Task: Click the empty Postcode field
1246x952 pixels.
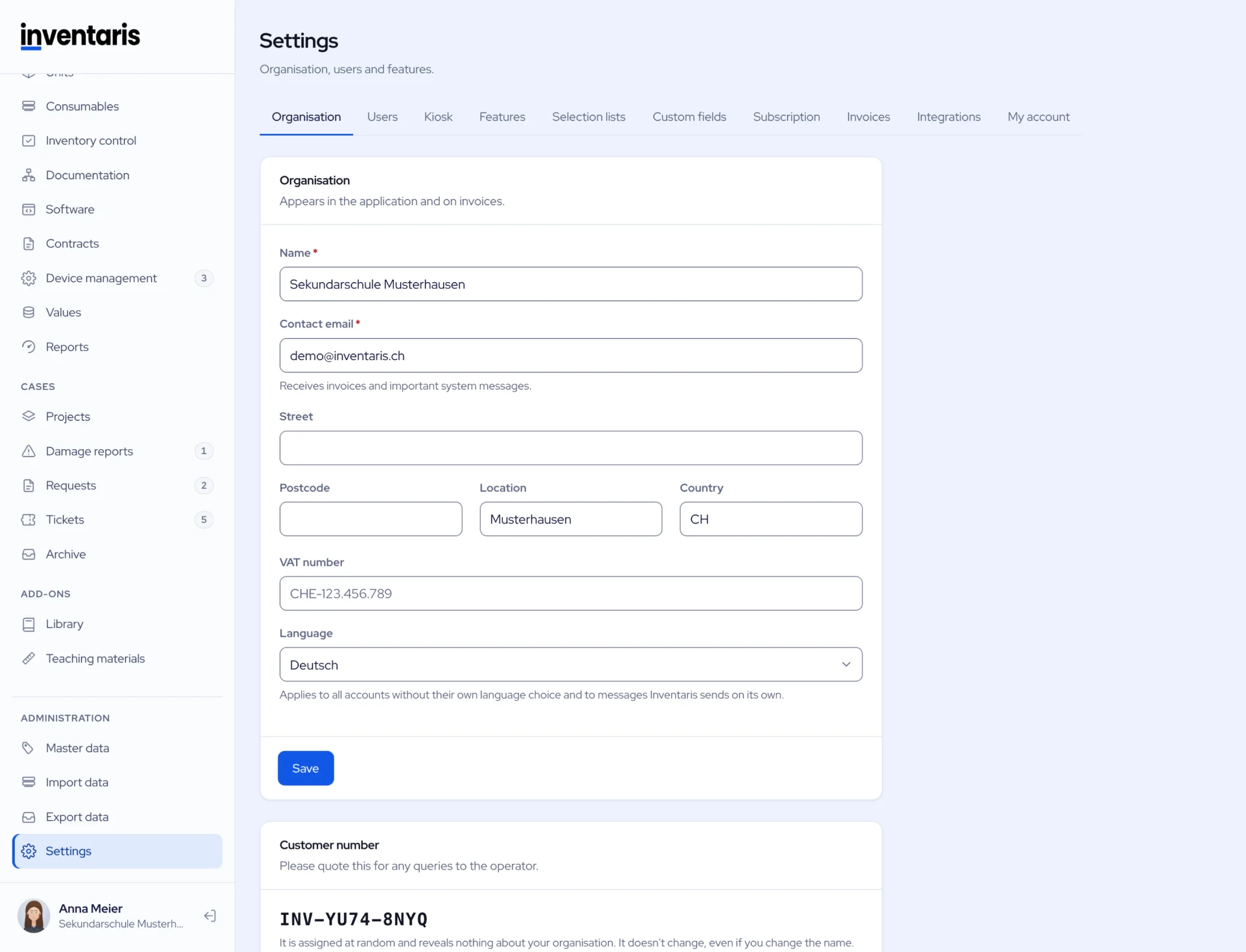Action: (x=371, y=519)
